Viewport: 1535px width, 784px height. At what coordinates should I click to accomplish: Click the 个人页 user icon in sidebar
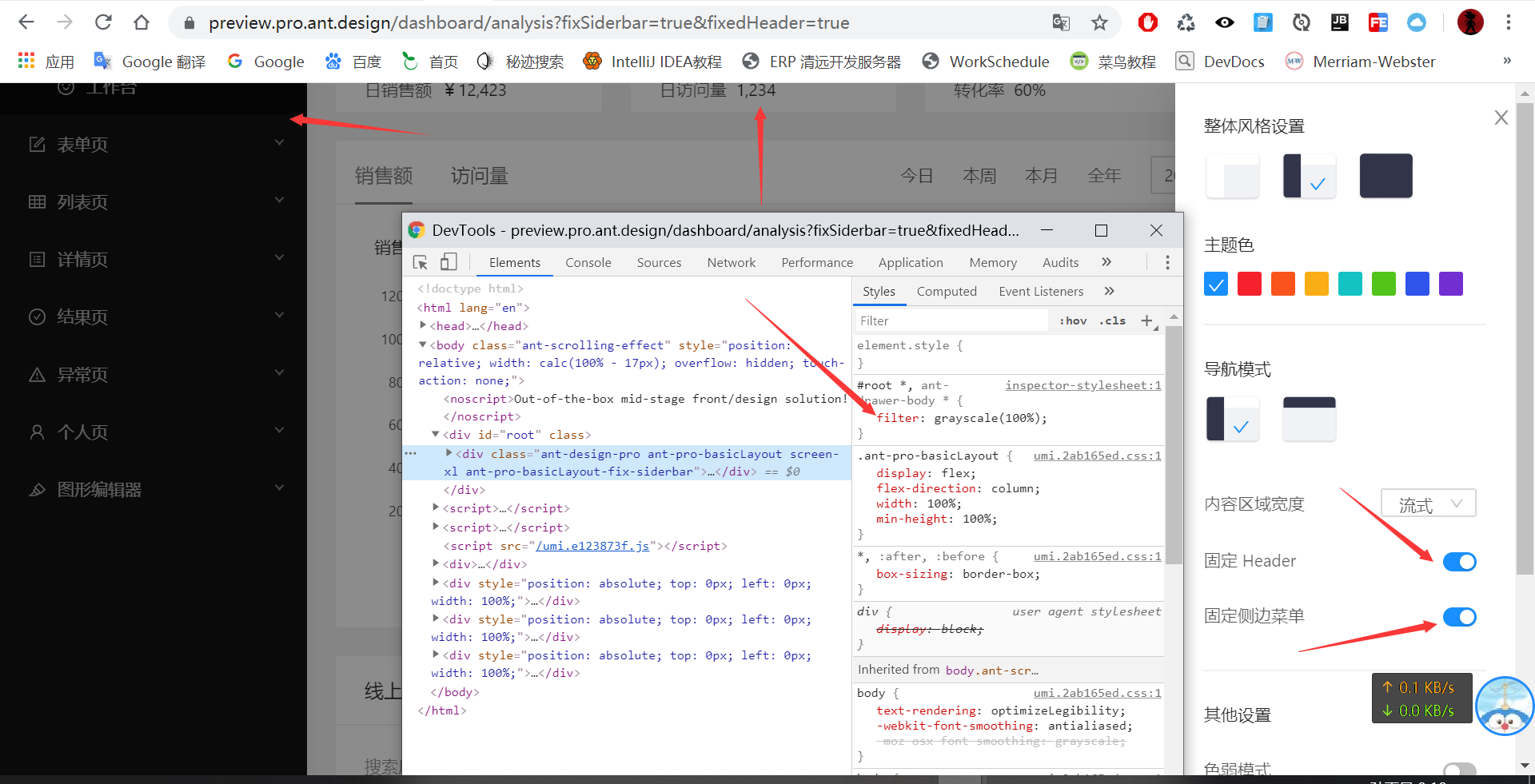point(37,432)
